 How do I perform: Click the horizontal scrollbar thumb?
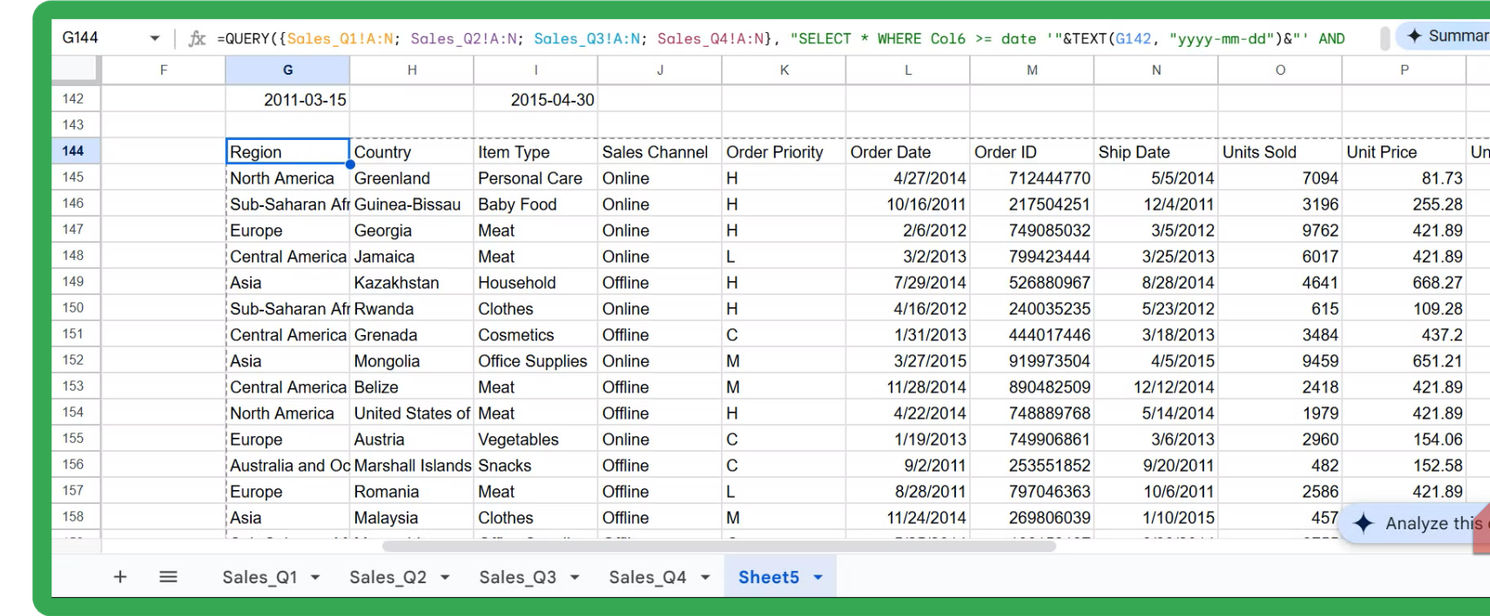[718, 546]
